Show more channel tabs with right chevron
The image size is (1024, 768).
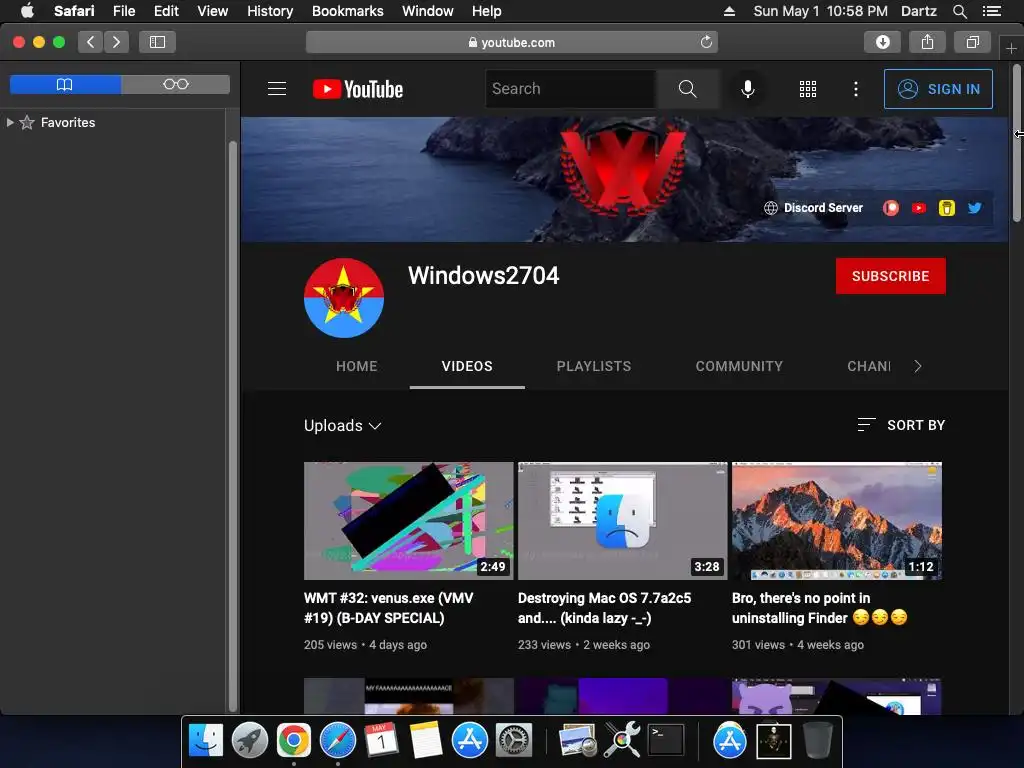918,366
